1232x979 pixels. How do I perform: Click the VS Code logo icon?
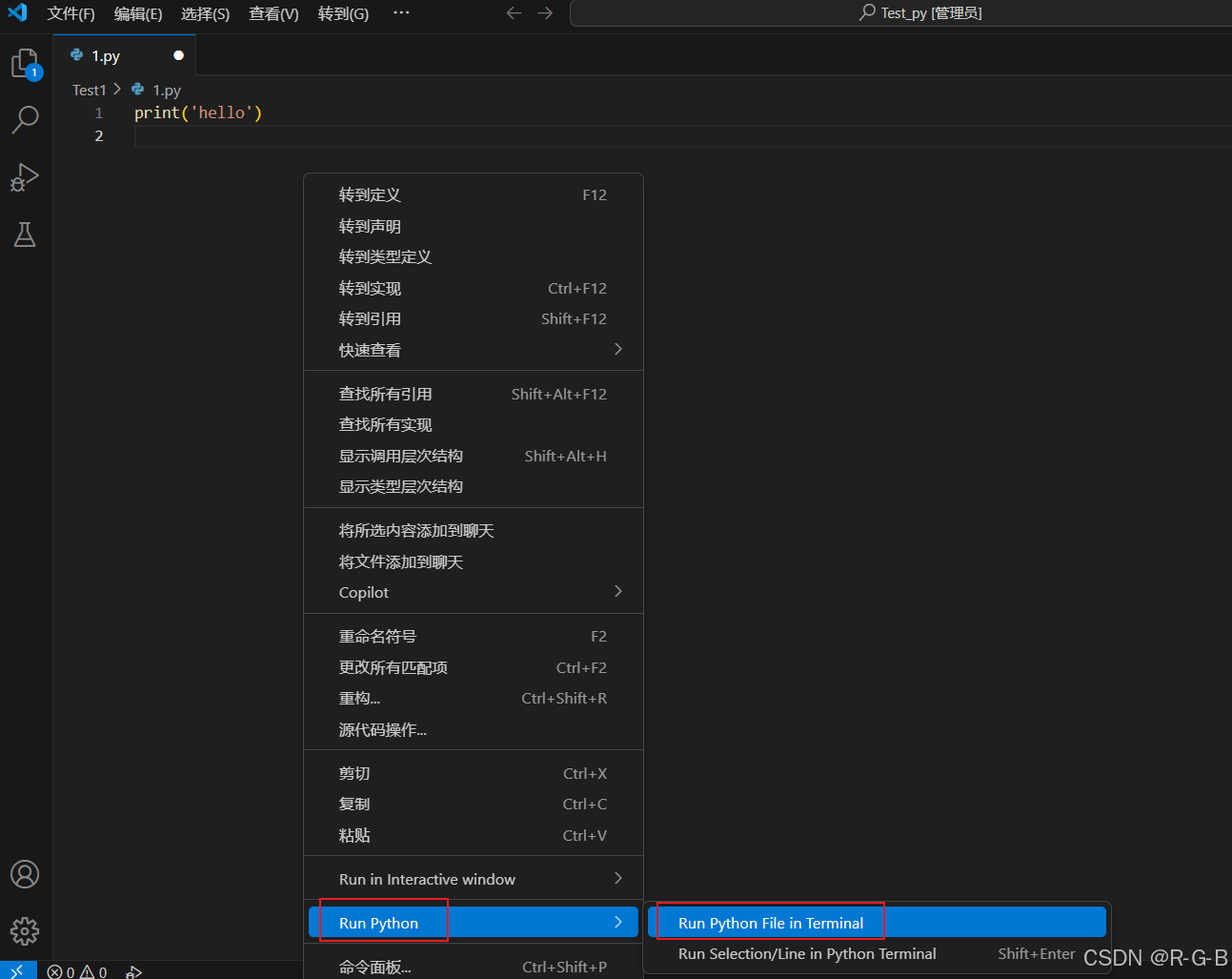pyautogui.click(x=17, y=12)
